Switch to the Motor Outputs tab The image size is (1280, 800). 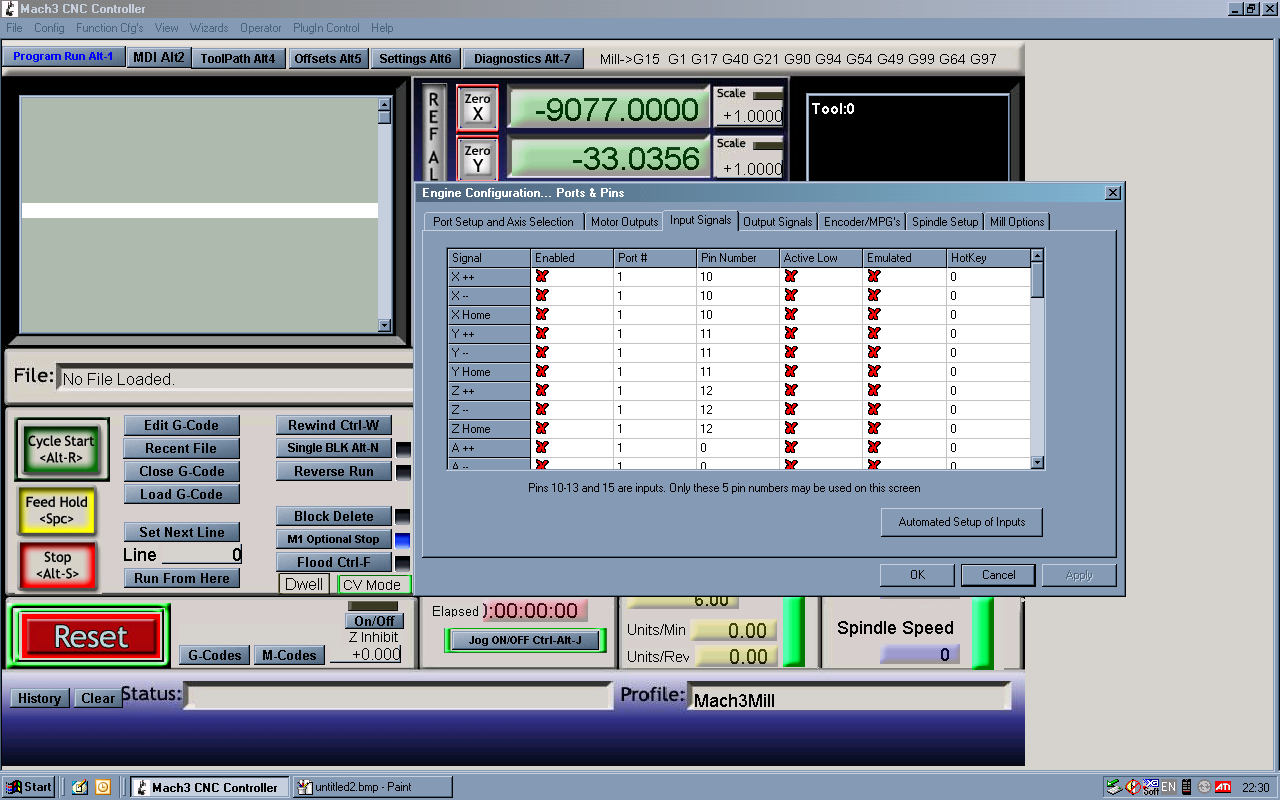624,222
